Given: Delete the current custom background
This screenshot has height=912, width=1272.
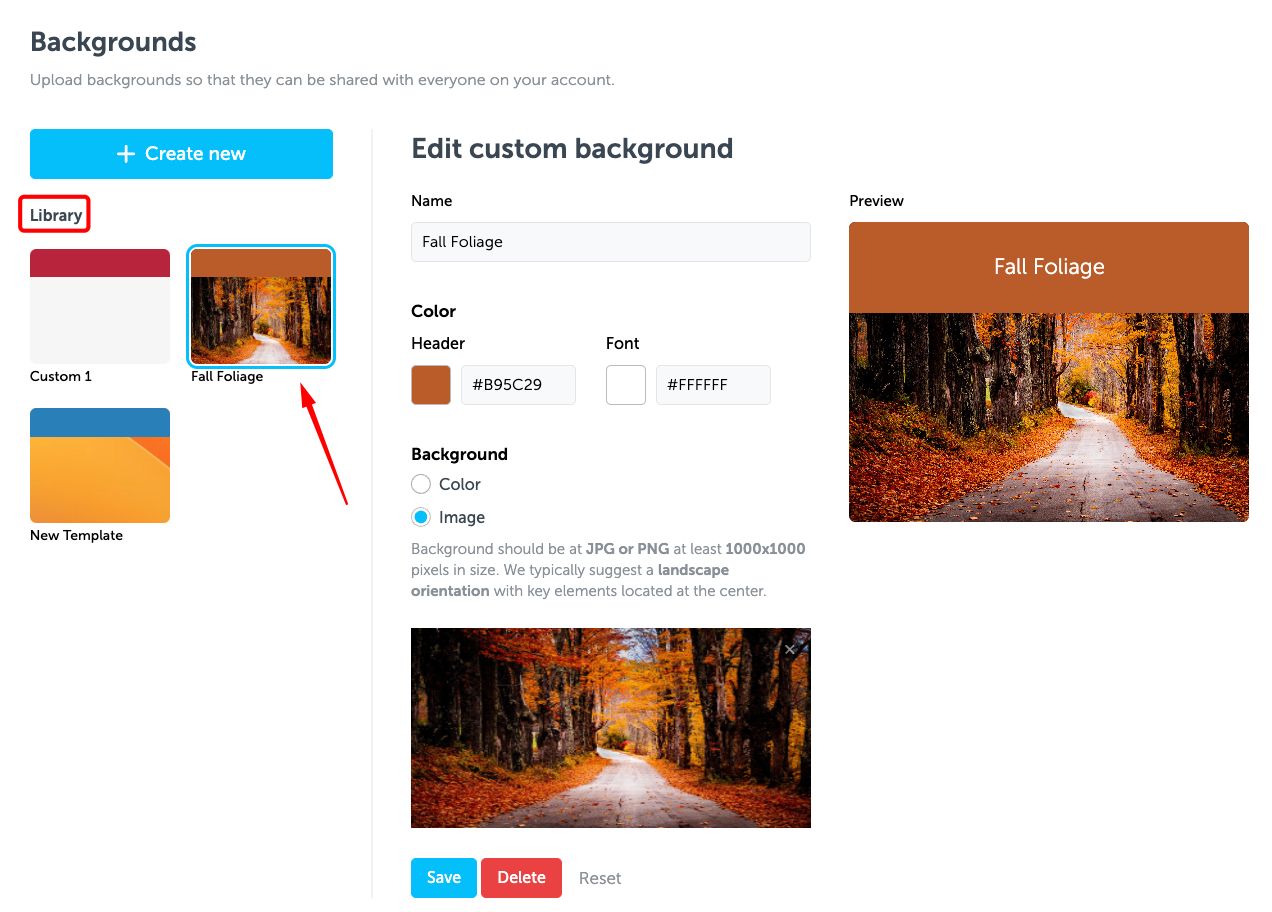Looking at the screenshot, I should pos(521,877).
